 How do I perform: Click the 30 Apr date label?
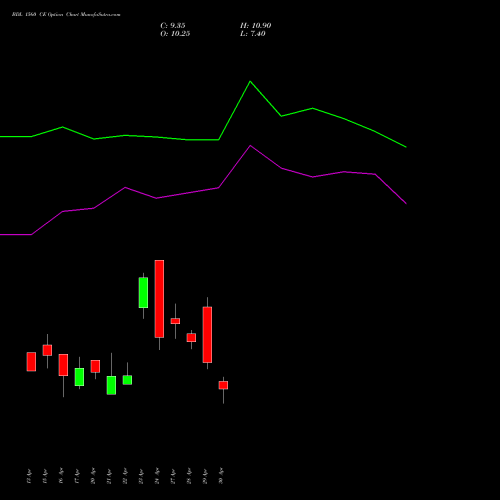pyautogui.click(x=221, y=476)
